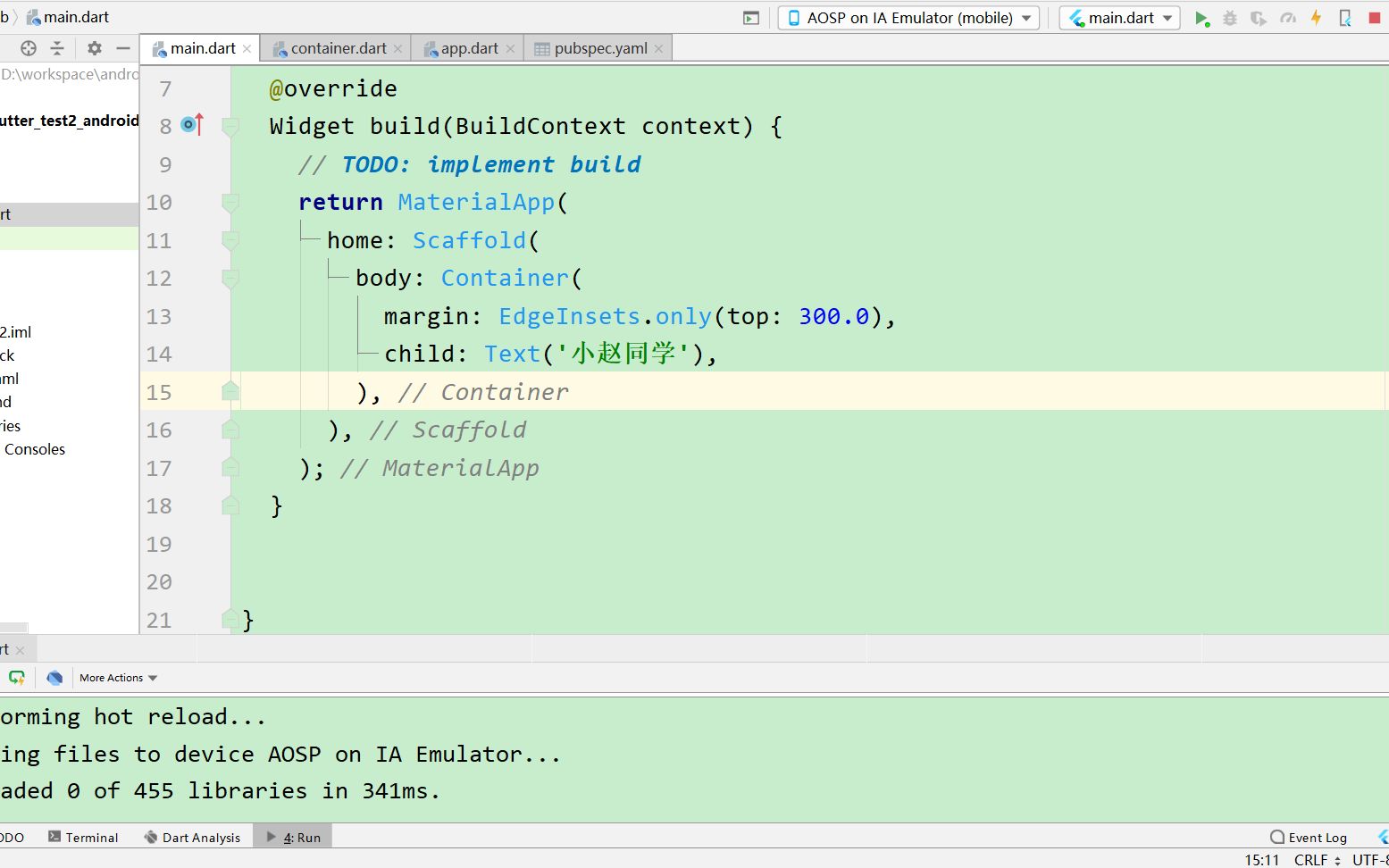Open the terminal-window icon left of device selector
Viewport: 1389px width, 868px height.
point(751,18)
